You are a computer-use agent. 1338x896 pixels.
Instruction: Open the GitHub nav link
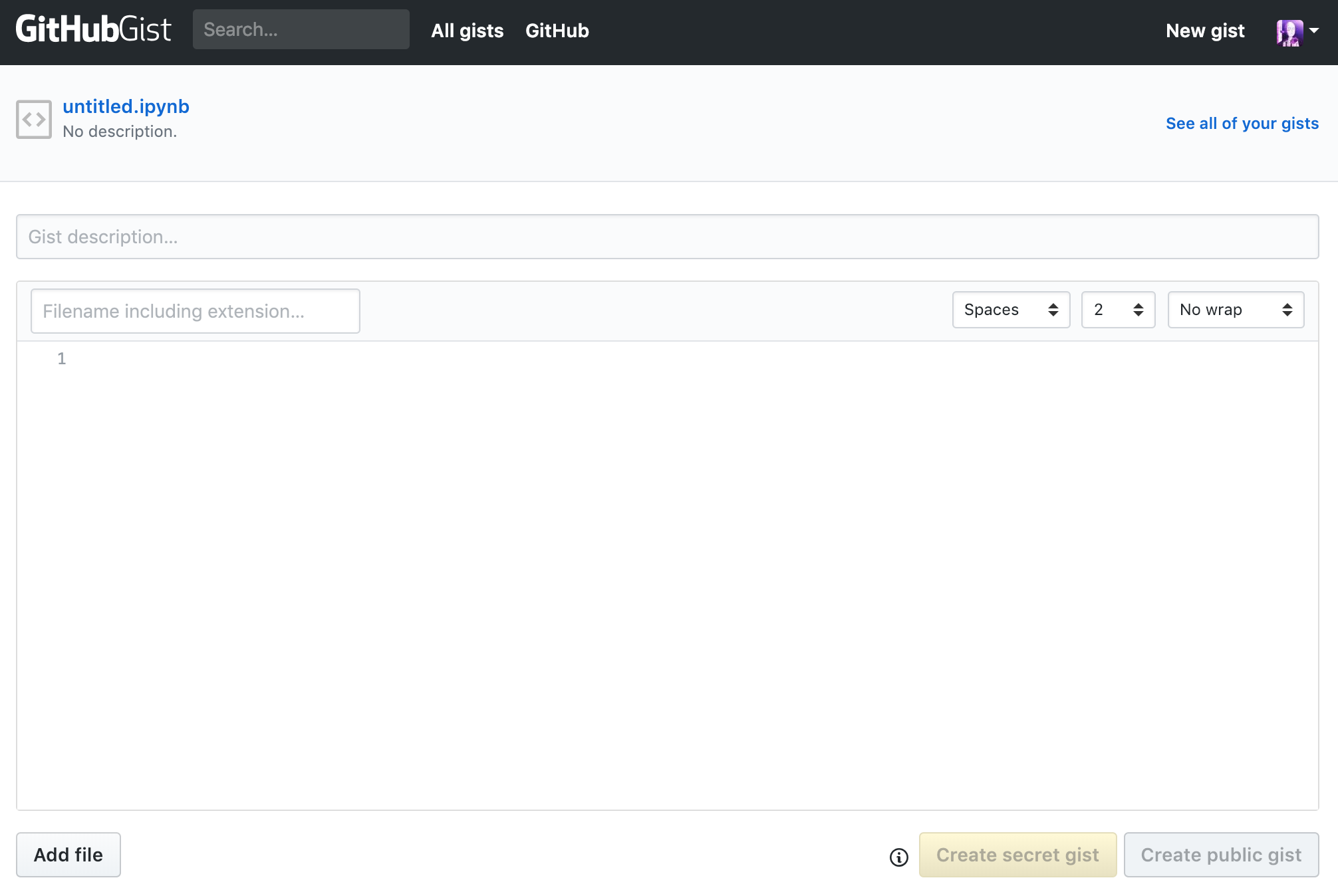557,31
